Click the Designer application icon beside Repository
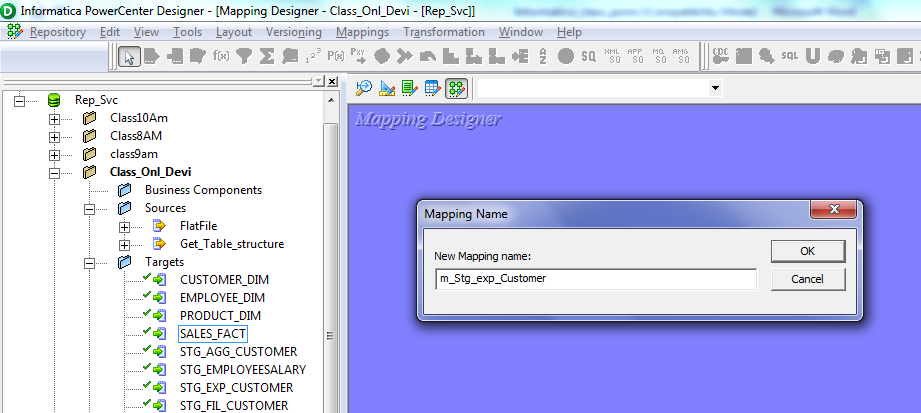The image size is (921, 413). [15, 32]
